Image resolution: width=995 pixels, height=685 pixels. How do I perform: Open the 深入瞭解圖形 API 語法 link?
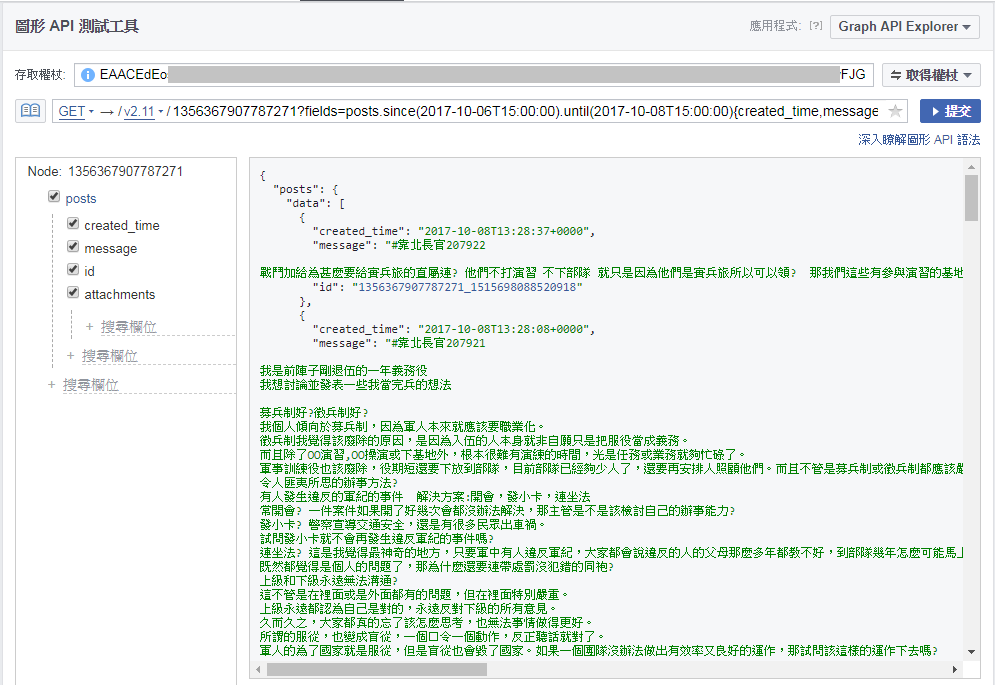point(918,140)
